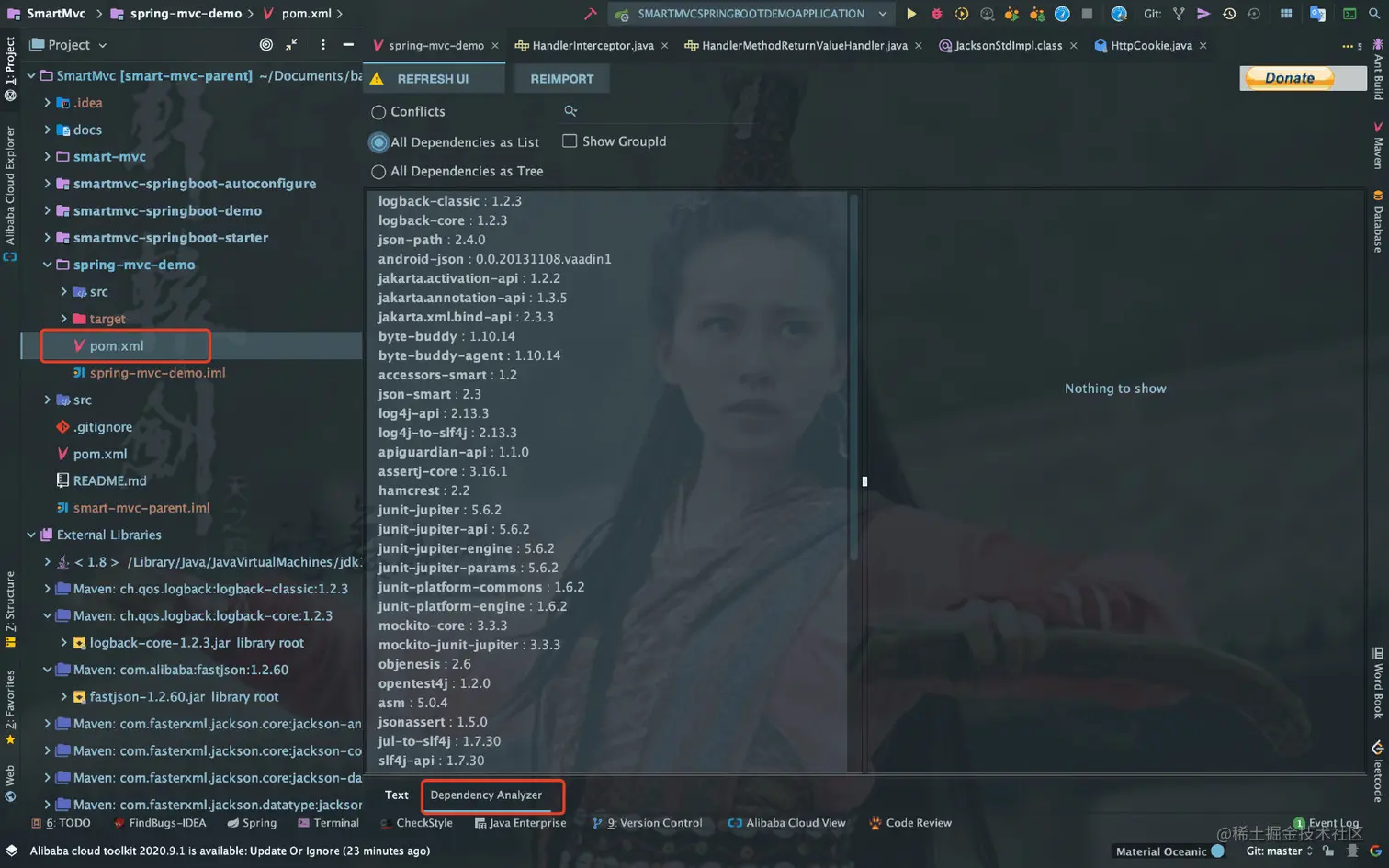This screenshot has height=868, width=1389.
Task: Switch to the Text tab at bottom
Action: click(397, 795)
